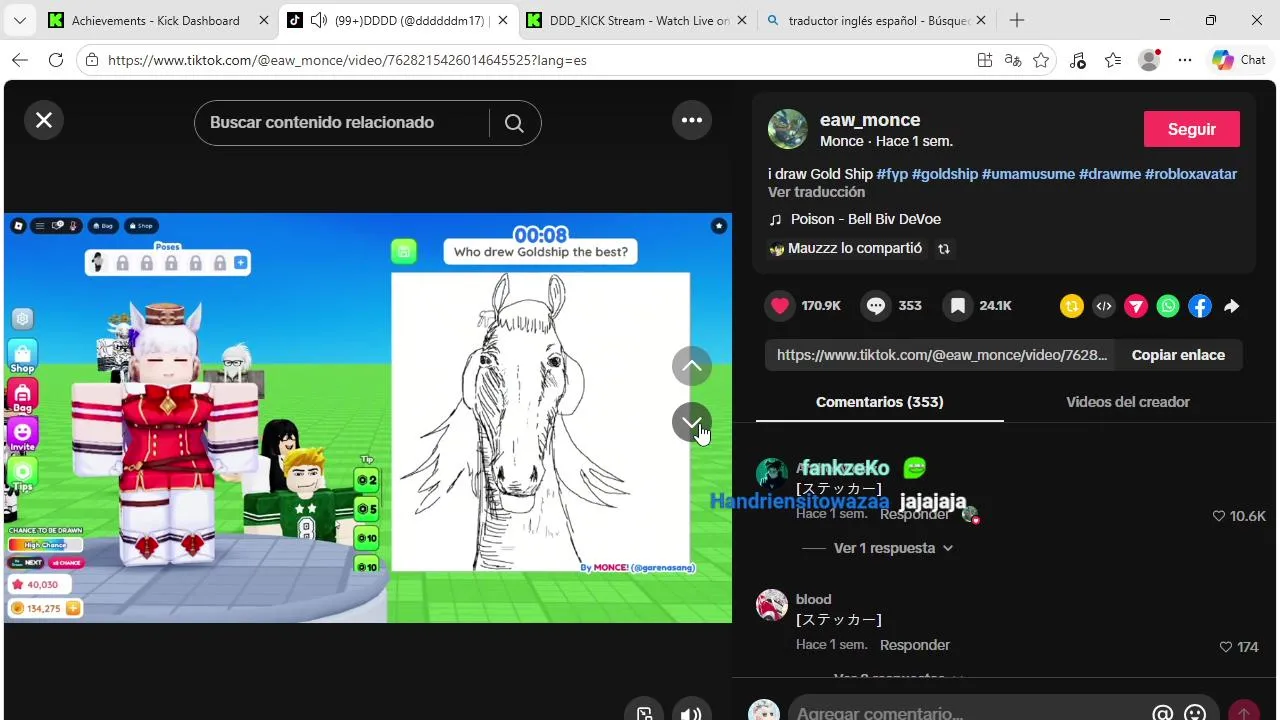Like blood's comment with 174 likes

pos(1226,647)
